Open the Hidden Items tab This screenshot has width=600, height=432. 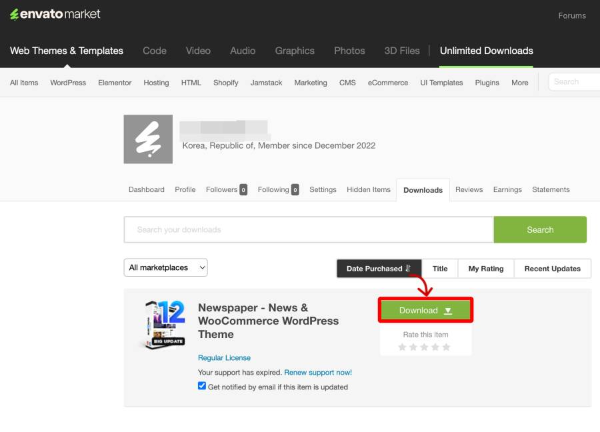pos(368,190)
